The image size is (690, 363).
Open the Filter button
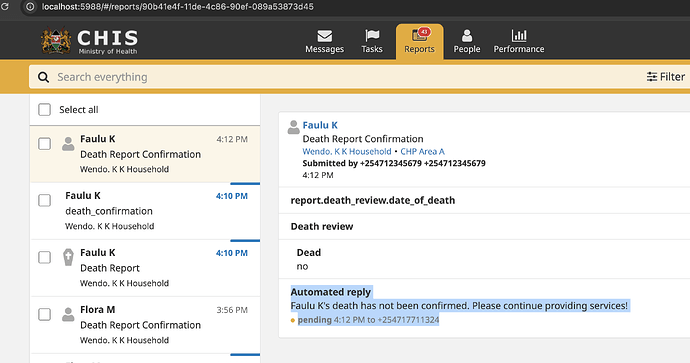pos(666,77)
